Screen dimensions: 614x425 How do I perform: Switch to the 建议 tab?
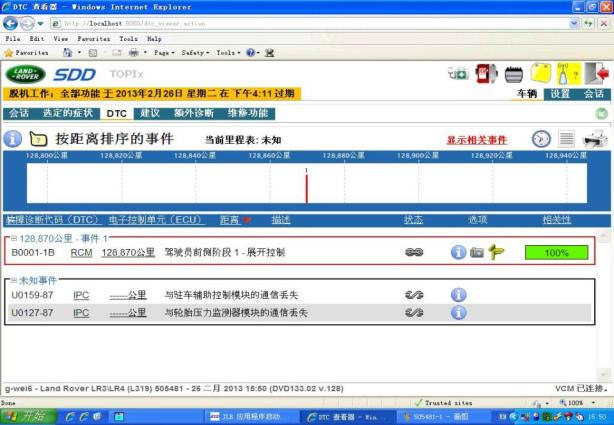(150, 113)
